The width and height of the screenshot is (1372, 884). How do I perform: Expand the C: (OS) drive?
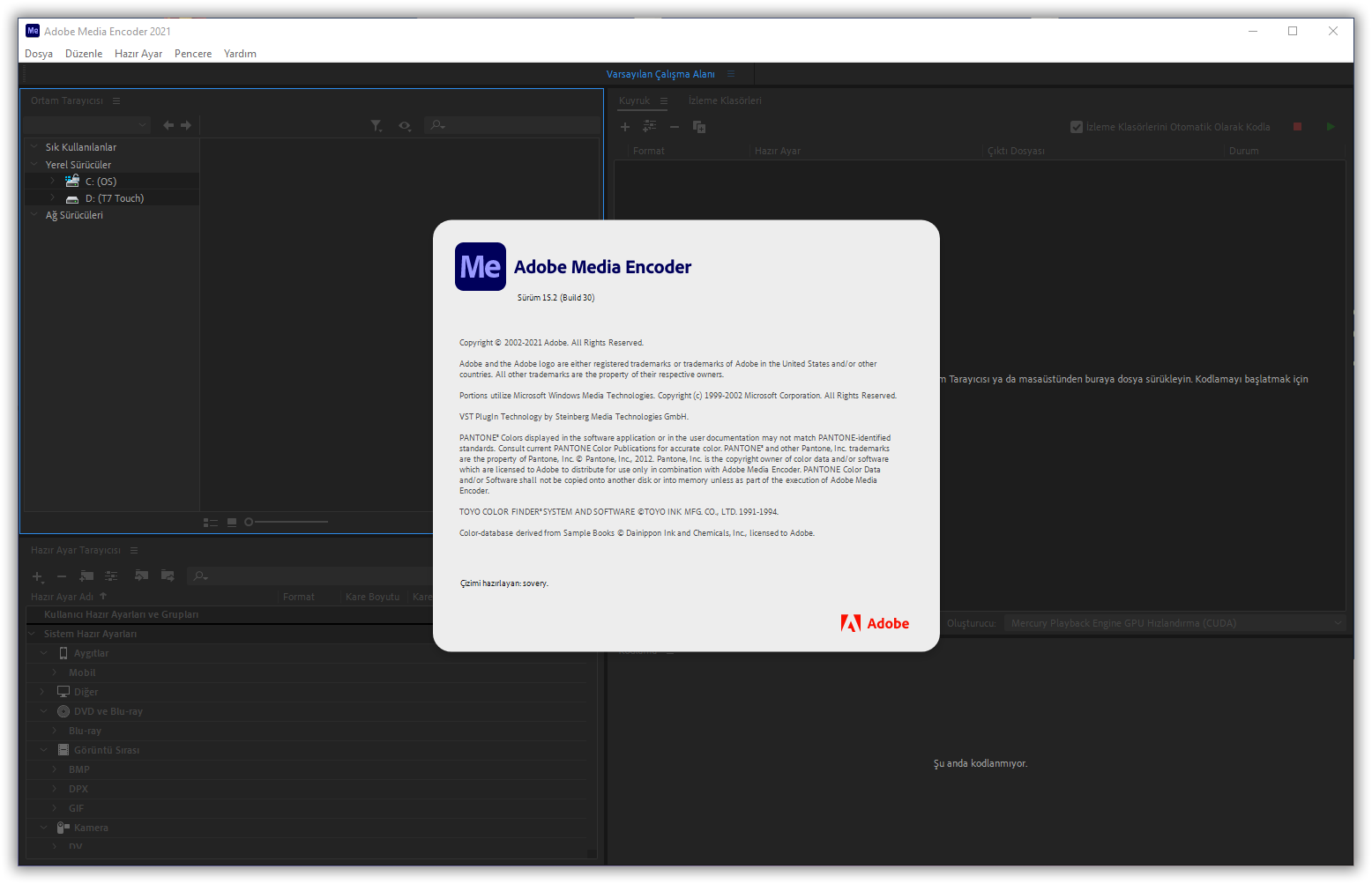tap(52, 181)
